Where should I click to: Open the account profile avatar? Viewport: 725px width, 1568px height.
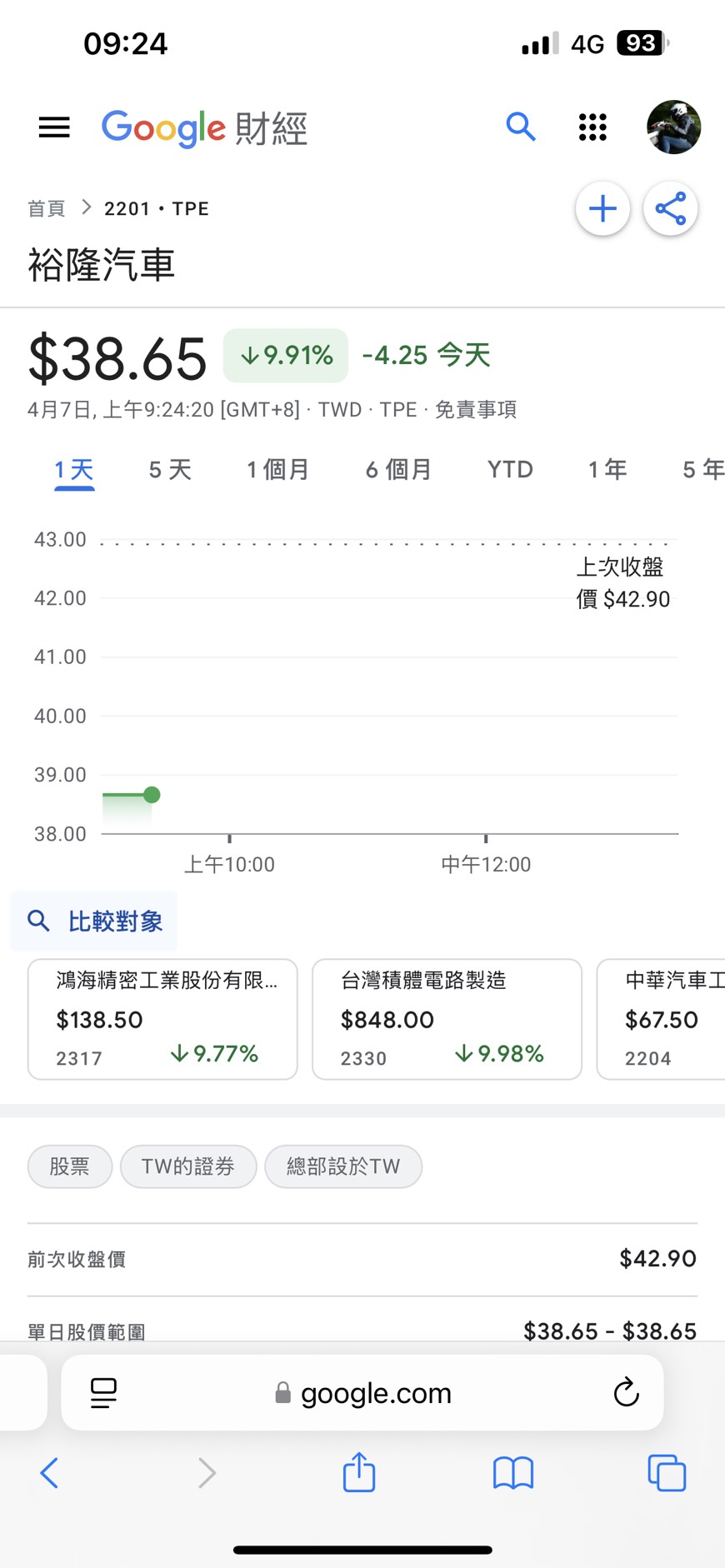tap(673, 127)
